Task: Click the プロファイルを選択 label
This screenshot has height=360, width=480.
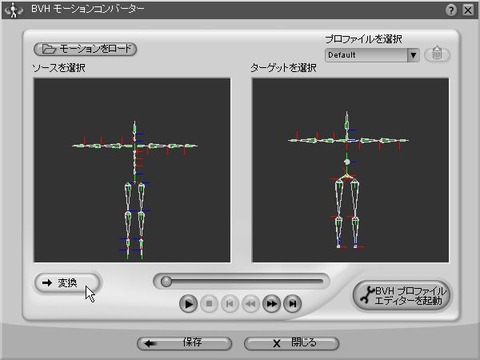Action: click(363, 39)
